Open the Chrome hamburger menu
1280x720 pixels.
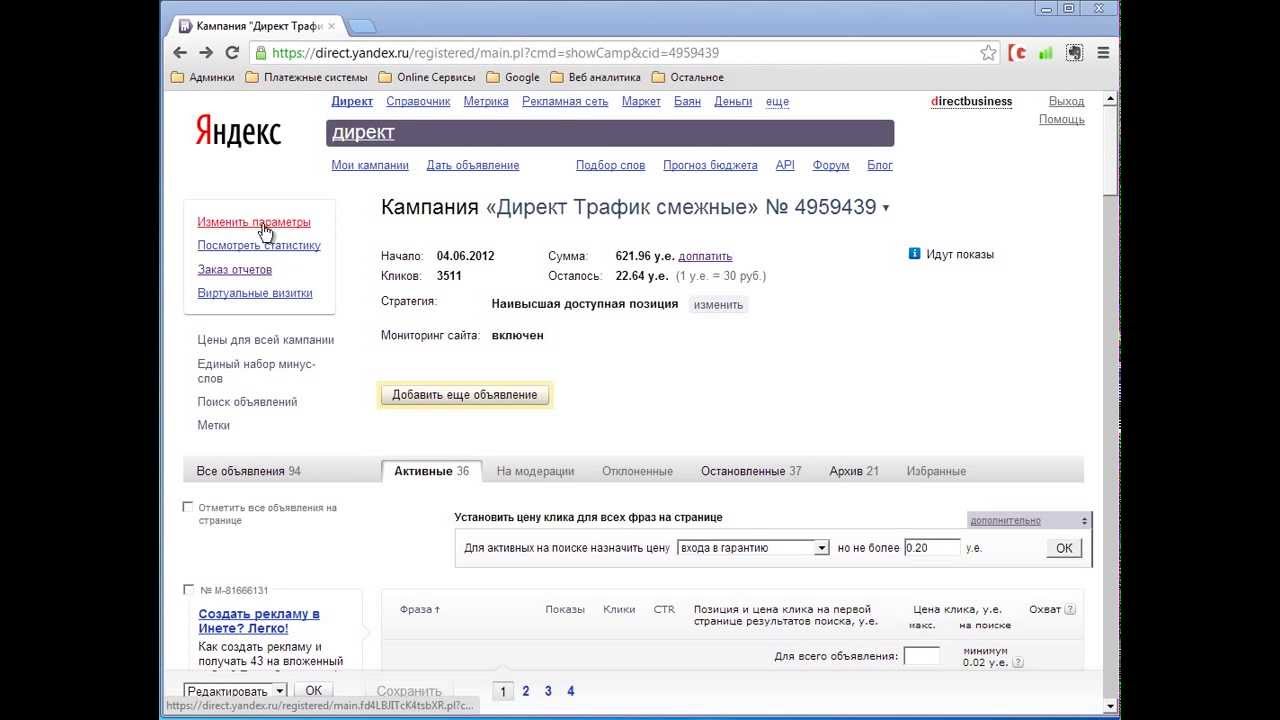coord(1103,53)
